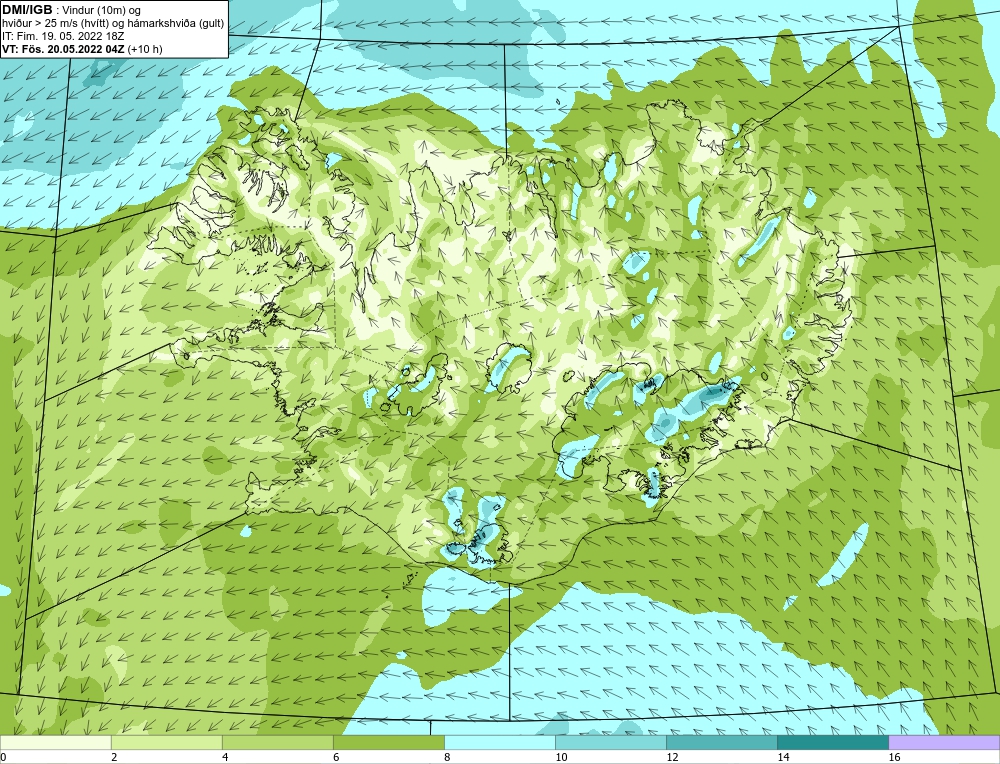Viewport: 1000px width, 764px height.
Task: Click the 4–6 m/s green legend swatch
Action: pyautogui.click(x=277, y=742)
